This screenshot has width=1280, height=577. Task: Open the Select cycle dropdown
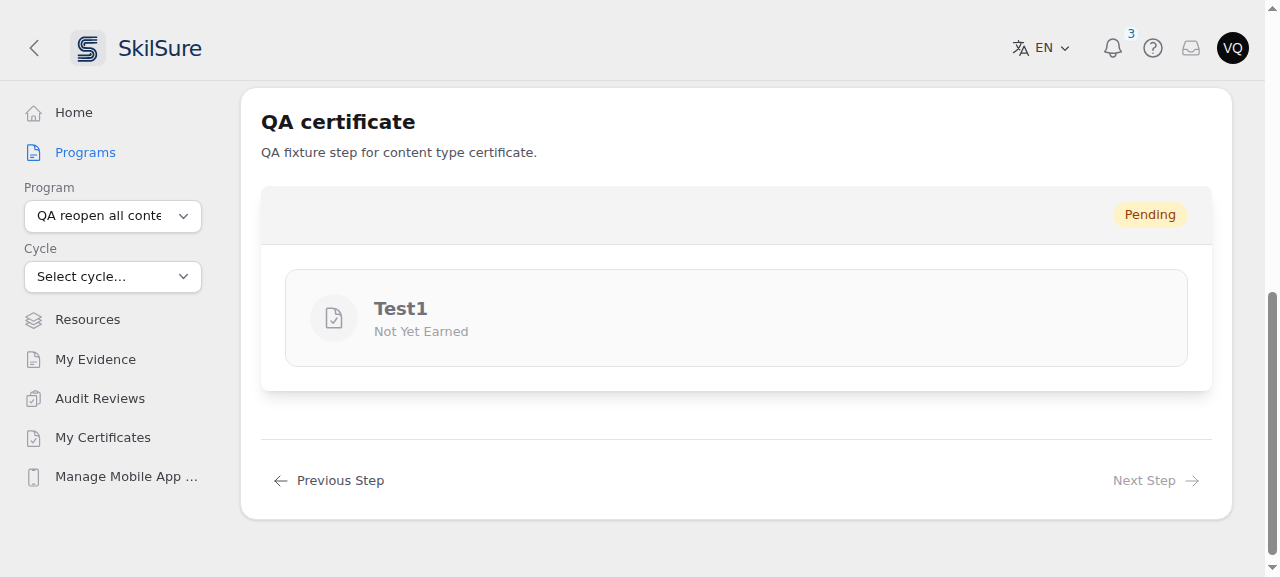(113, 277)
